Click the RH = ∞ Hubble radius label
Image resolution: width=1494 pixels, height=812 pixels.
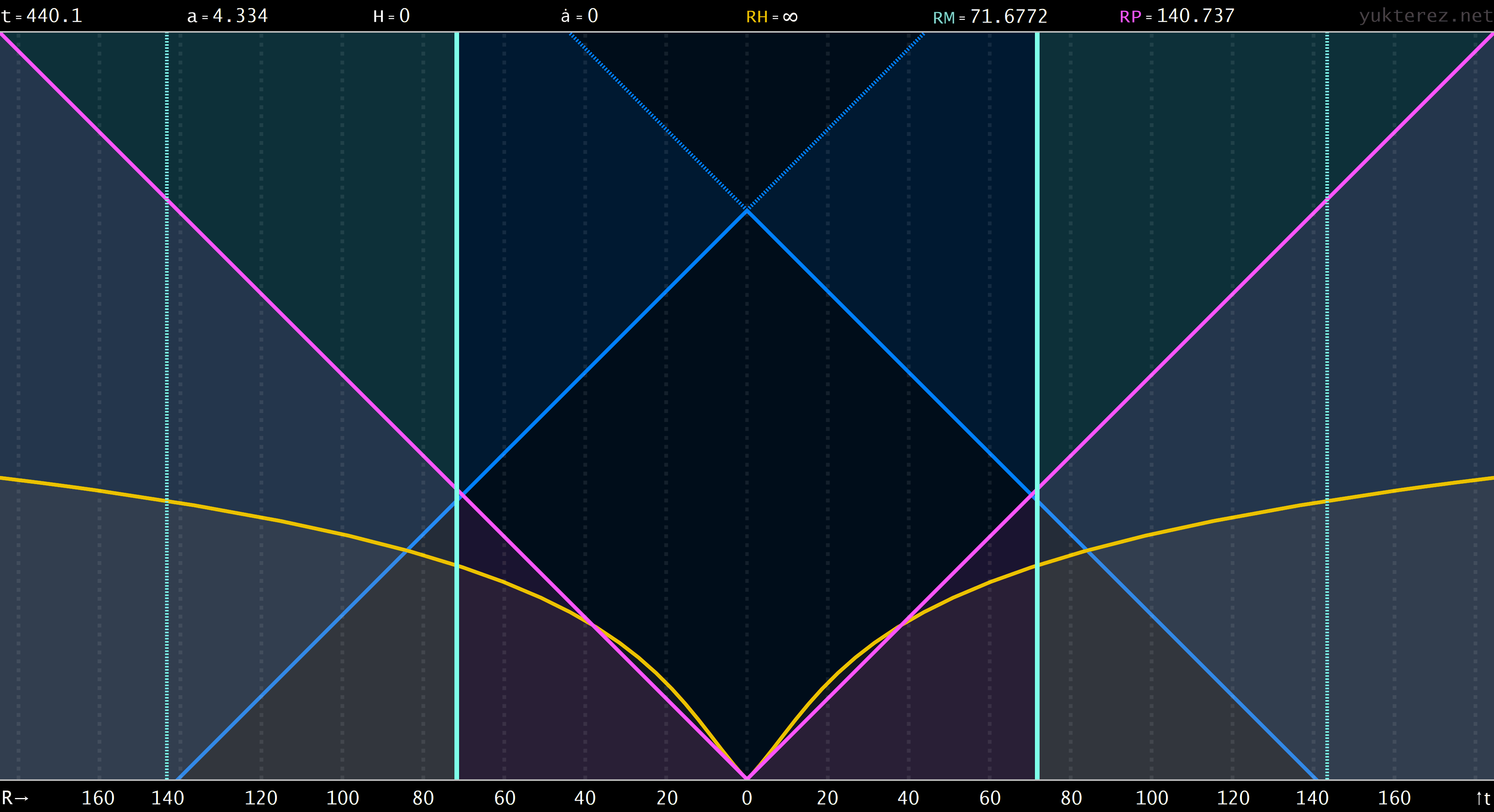772,16
